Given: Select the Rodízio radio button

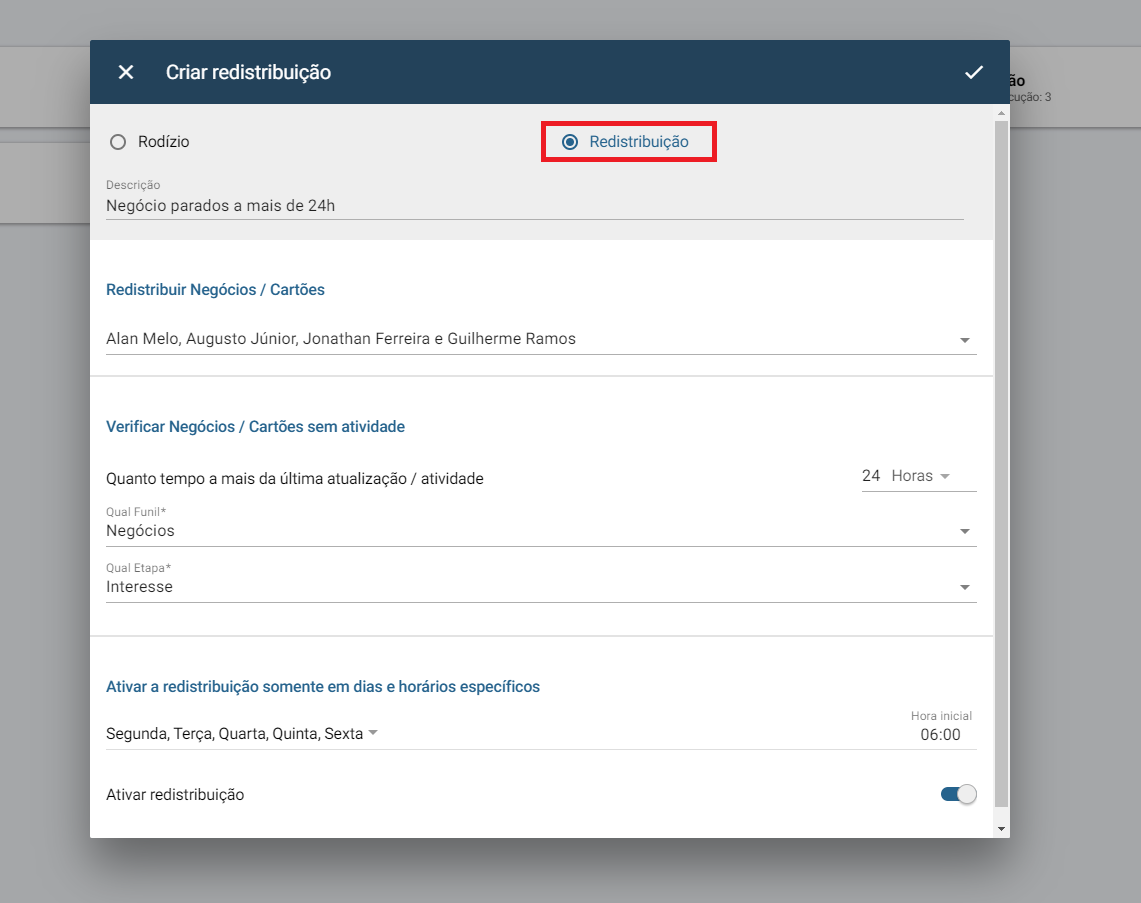Looking at the screenshot, I should 118,142.
